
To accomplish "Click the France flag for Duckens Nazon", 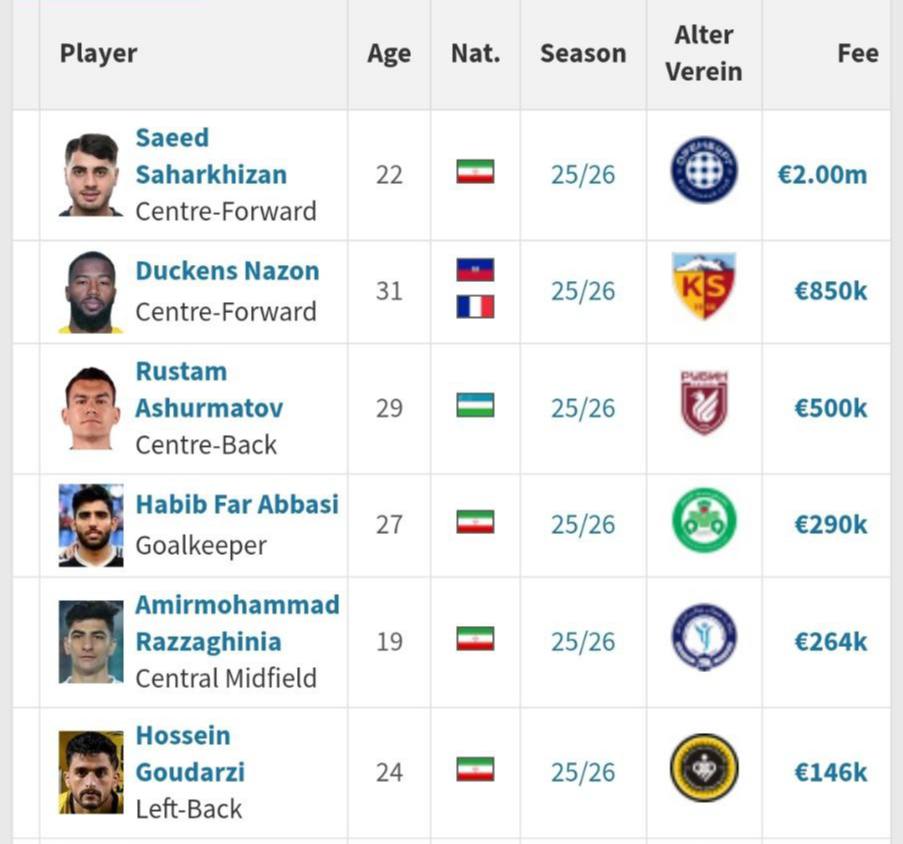I will coord(475,306).
